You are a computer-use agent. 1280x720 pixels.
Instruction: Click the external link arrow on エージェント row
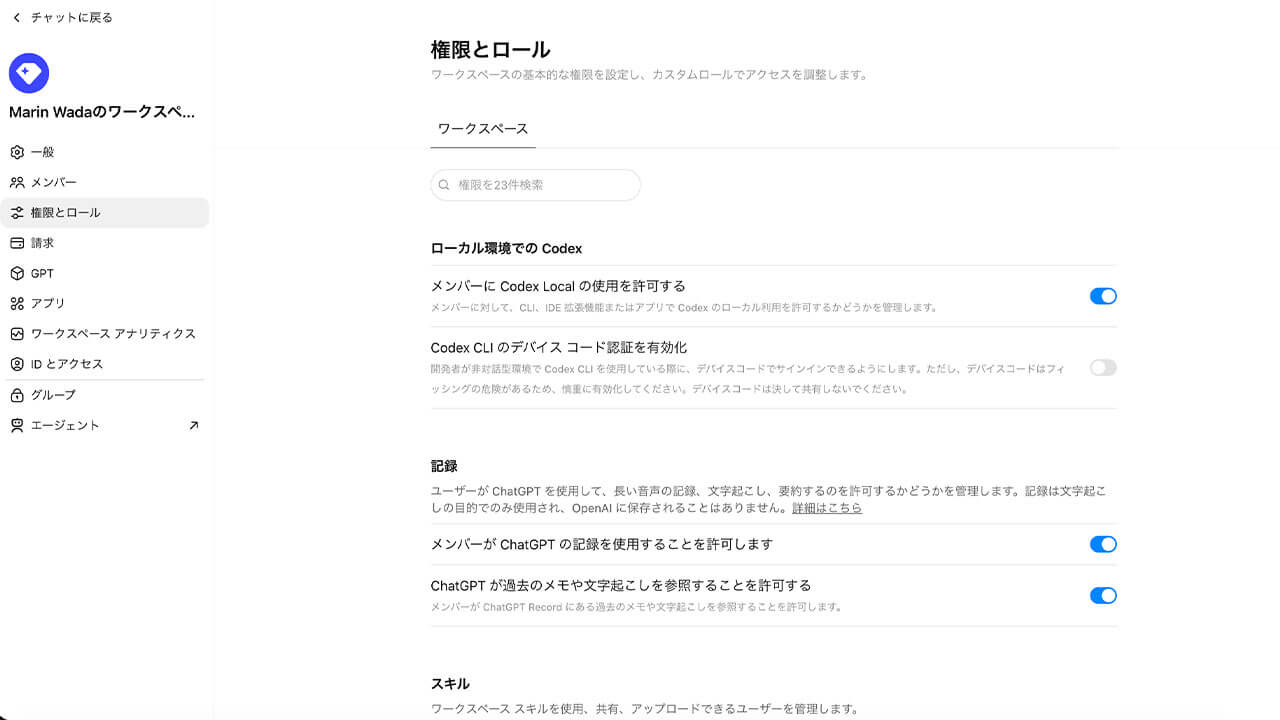coord(194,425)
